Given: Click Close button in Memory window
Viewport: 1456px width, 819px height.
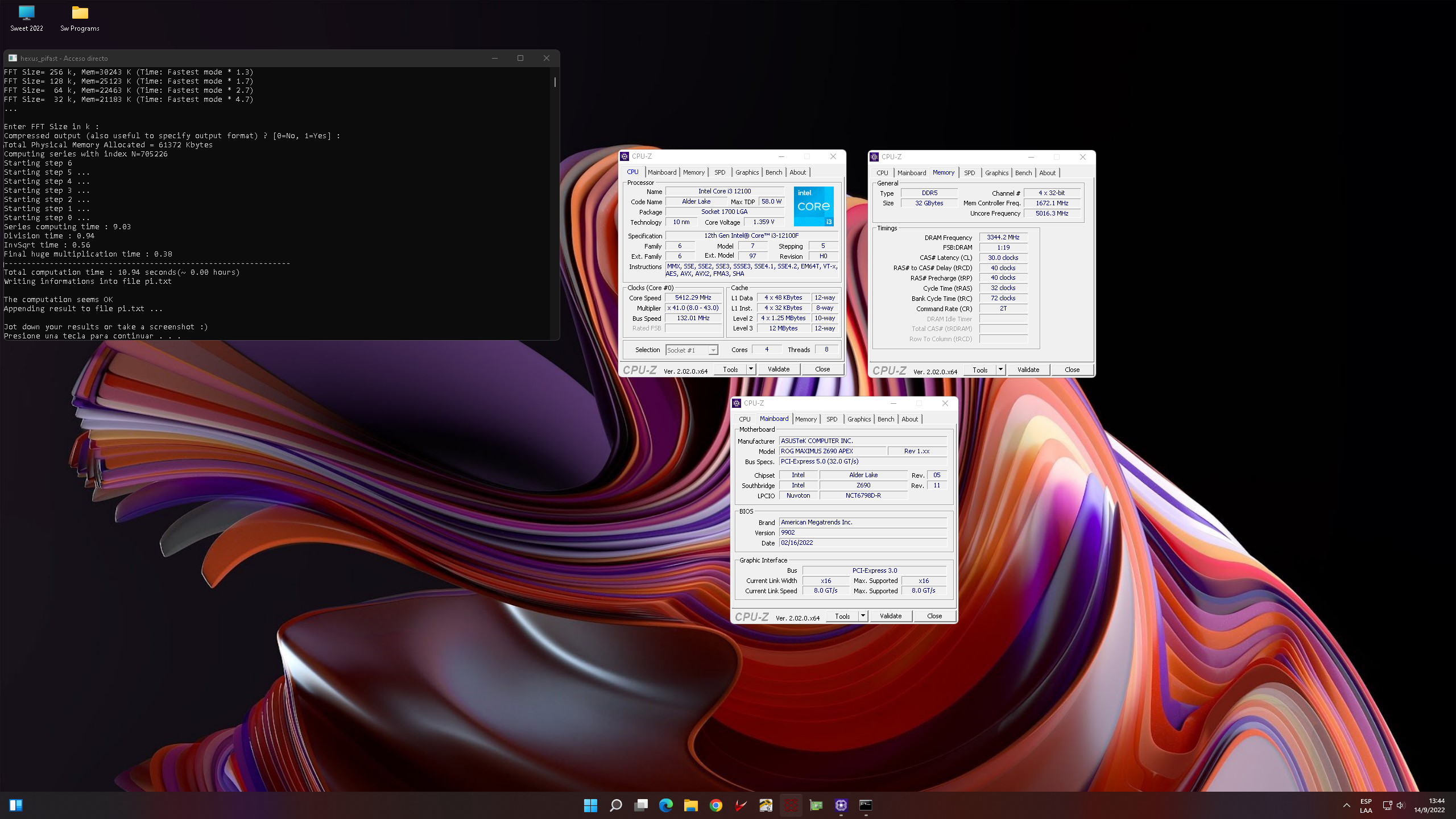Looking at the screenshot, I should 1072,370.
